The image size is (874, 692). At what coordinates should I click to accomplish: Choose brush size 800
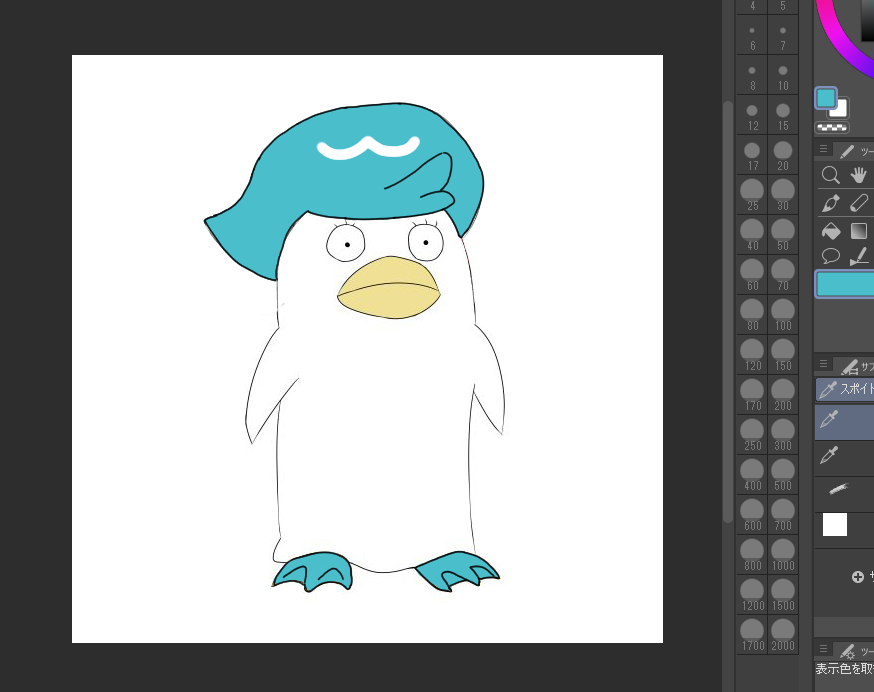(x=752, y=555)
